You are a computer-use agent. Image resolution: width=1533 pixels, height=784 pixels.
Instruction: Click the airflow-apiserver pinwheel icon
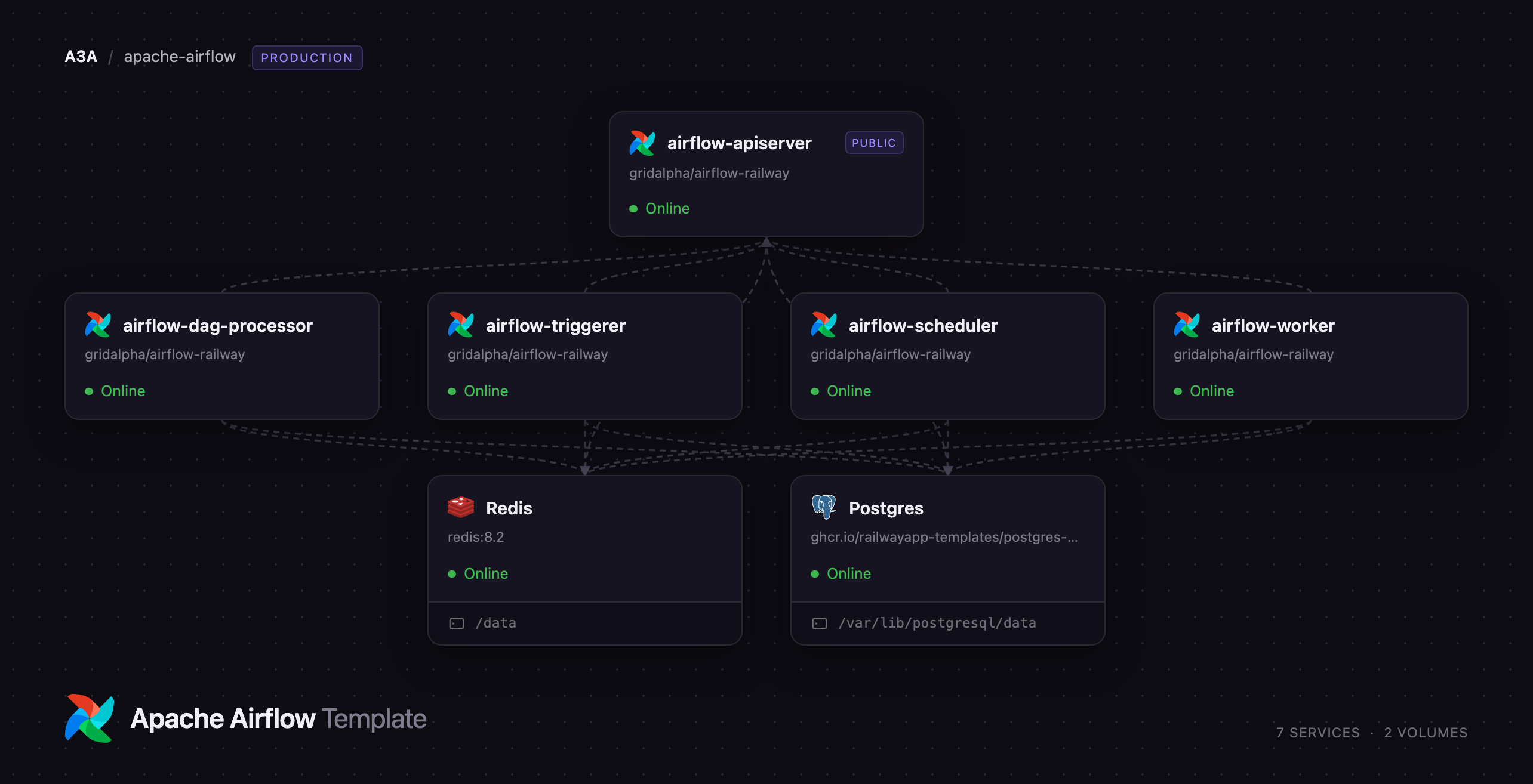click(x=642, y=143)
